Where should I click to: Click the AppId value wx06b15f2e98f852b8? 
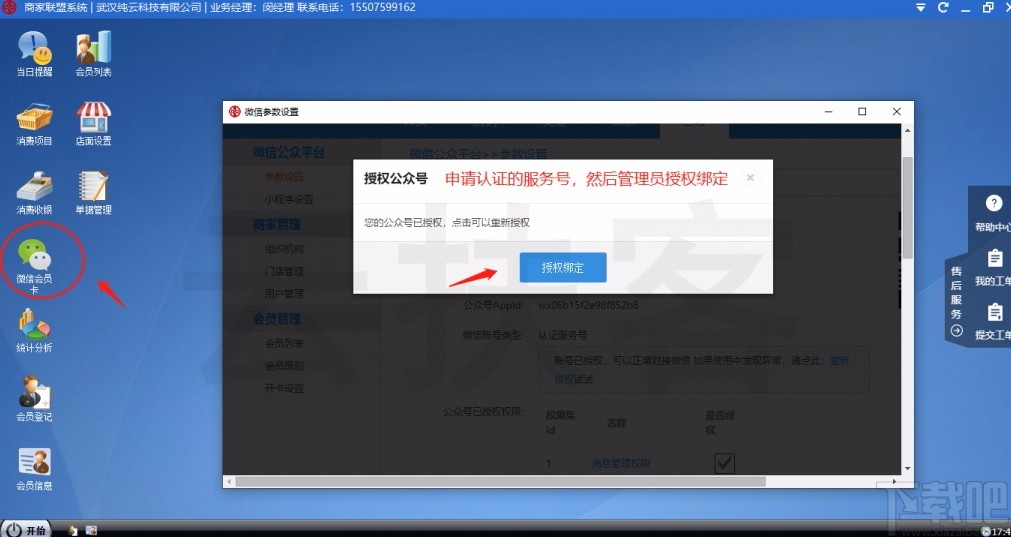(x=588, y=305)
